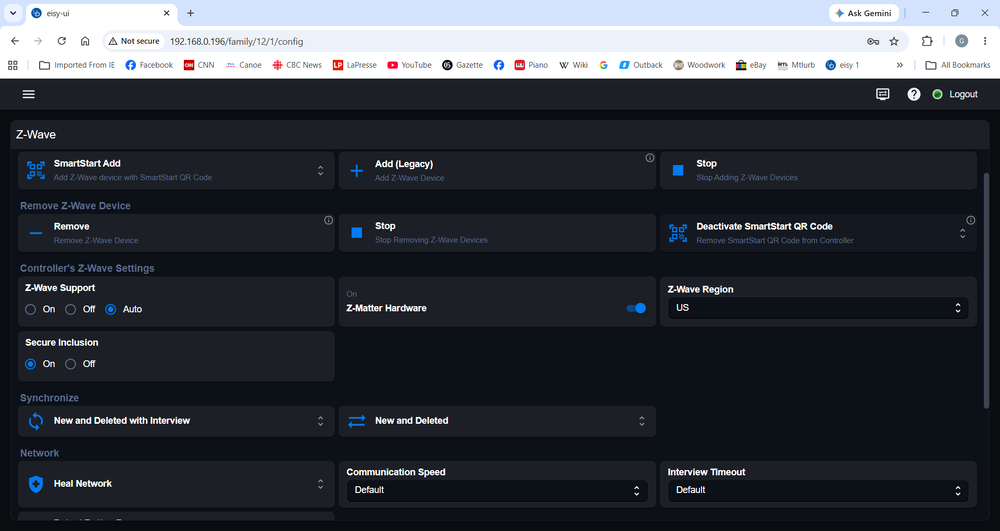Set Z-Wave Support to Auto
Screen dimensions: 1000x531
tap(111, 309)
